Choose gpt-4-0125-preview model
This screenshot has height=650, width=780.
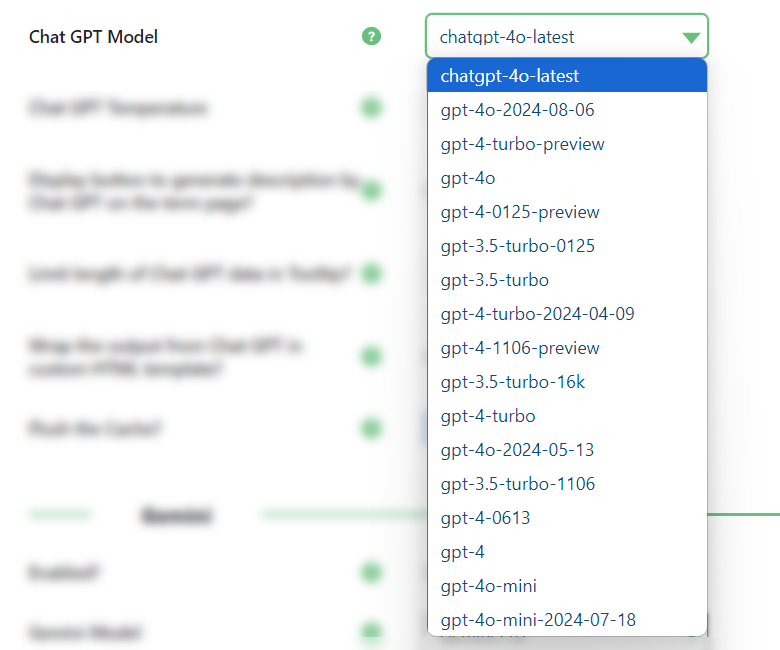[567, 212]
